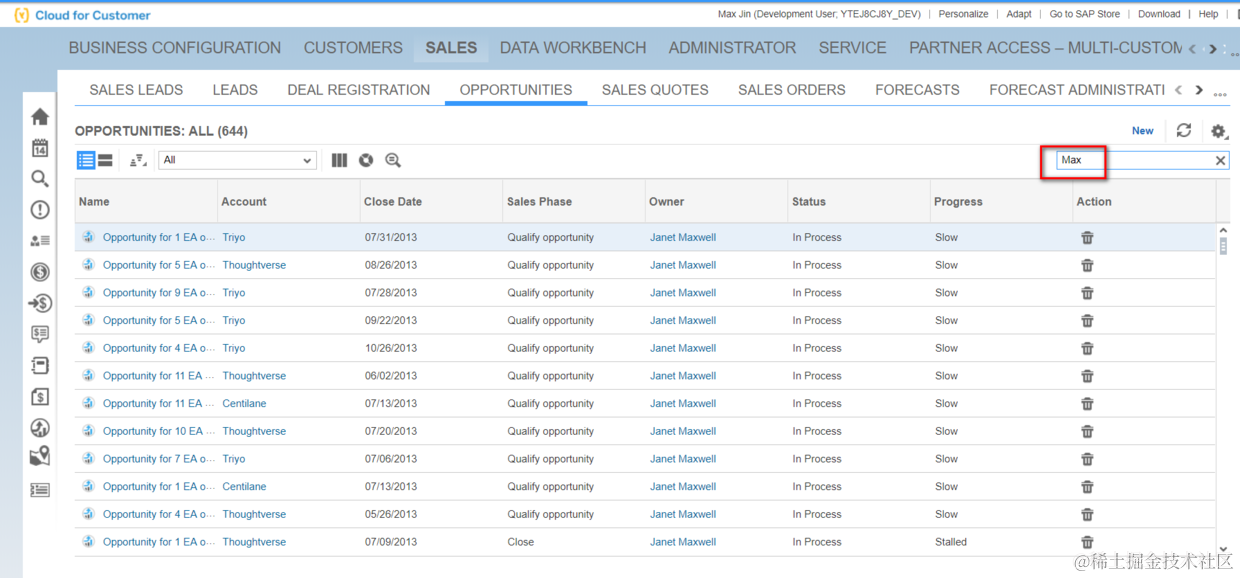
Task: Open the notebook icon in the sidebar
Action: (x=40, y=365)
